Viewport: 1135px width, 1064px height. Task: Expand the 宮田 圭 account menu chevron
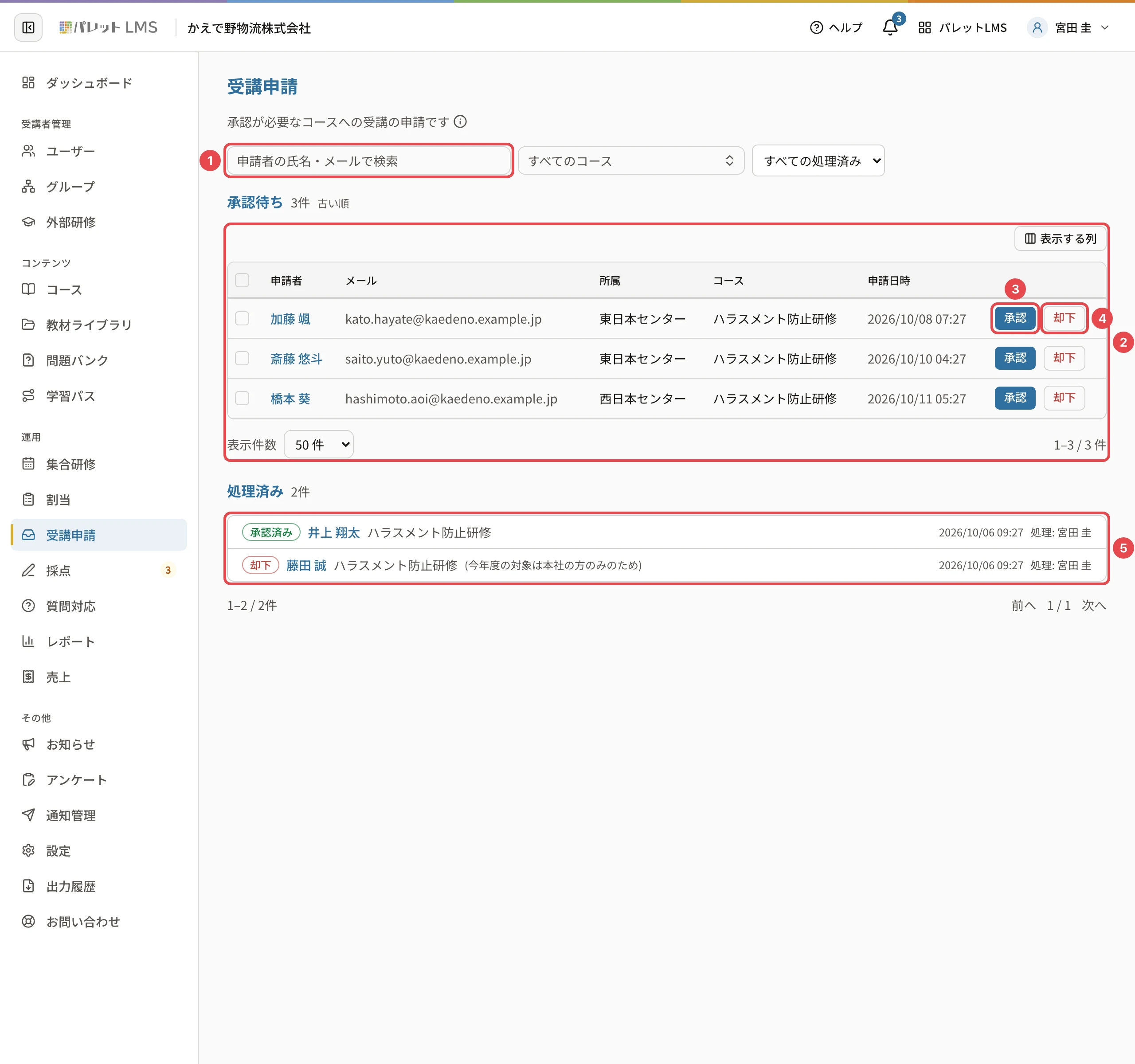1105,27
